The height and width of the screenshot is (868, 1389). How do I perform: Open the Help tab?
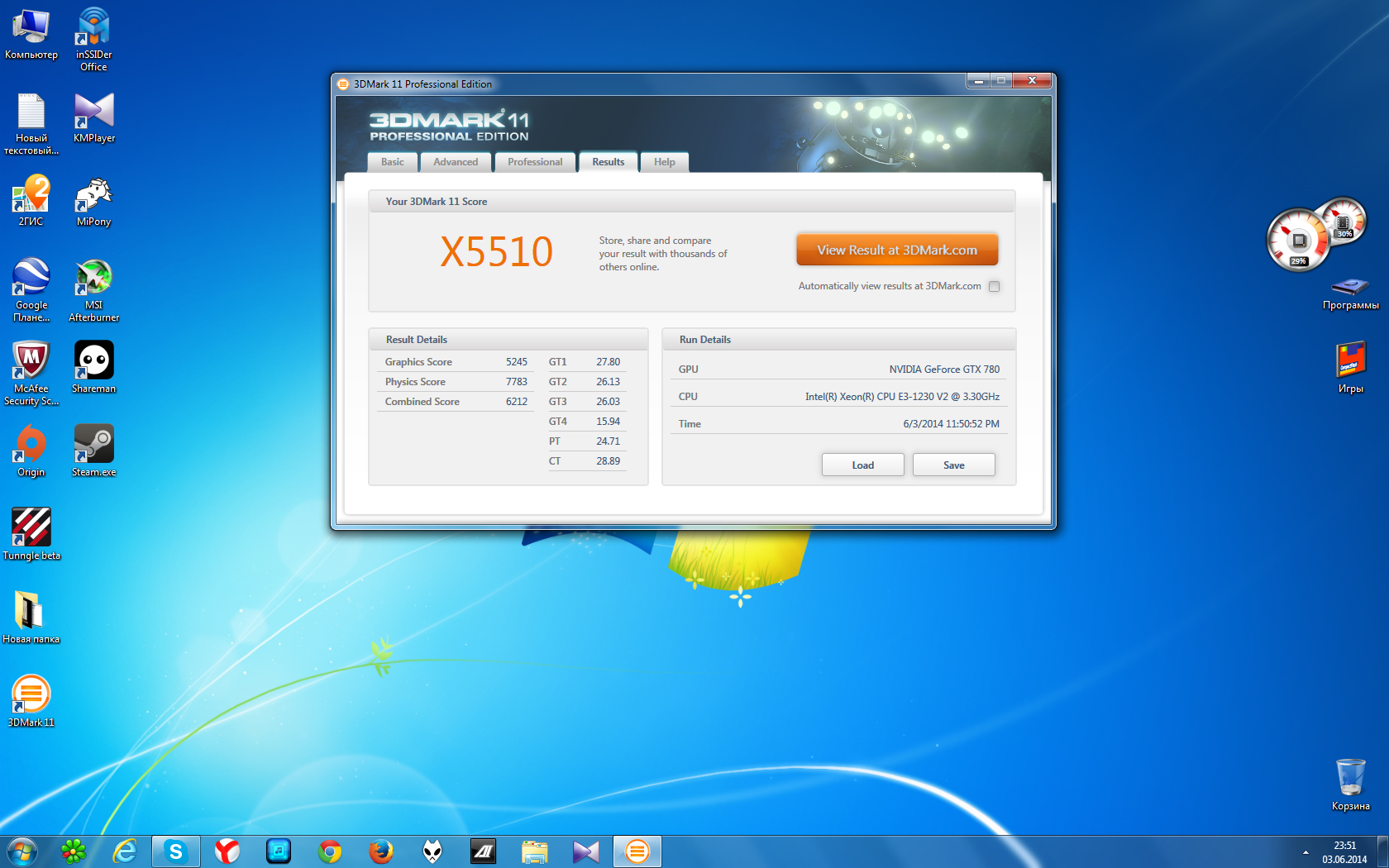pos(665,162)
